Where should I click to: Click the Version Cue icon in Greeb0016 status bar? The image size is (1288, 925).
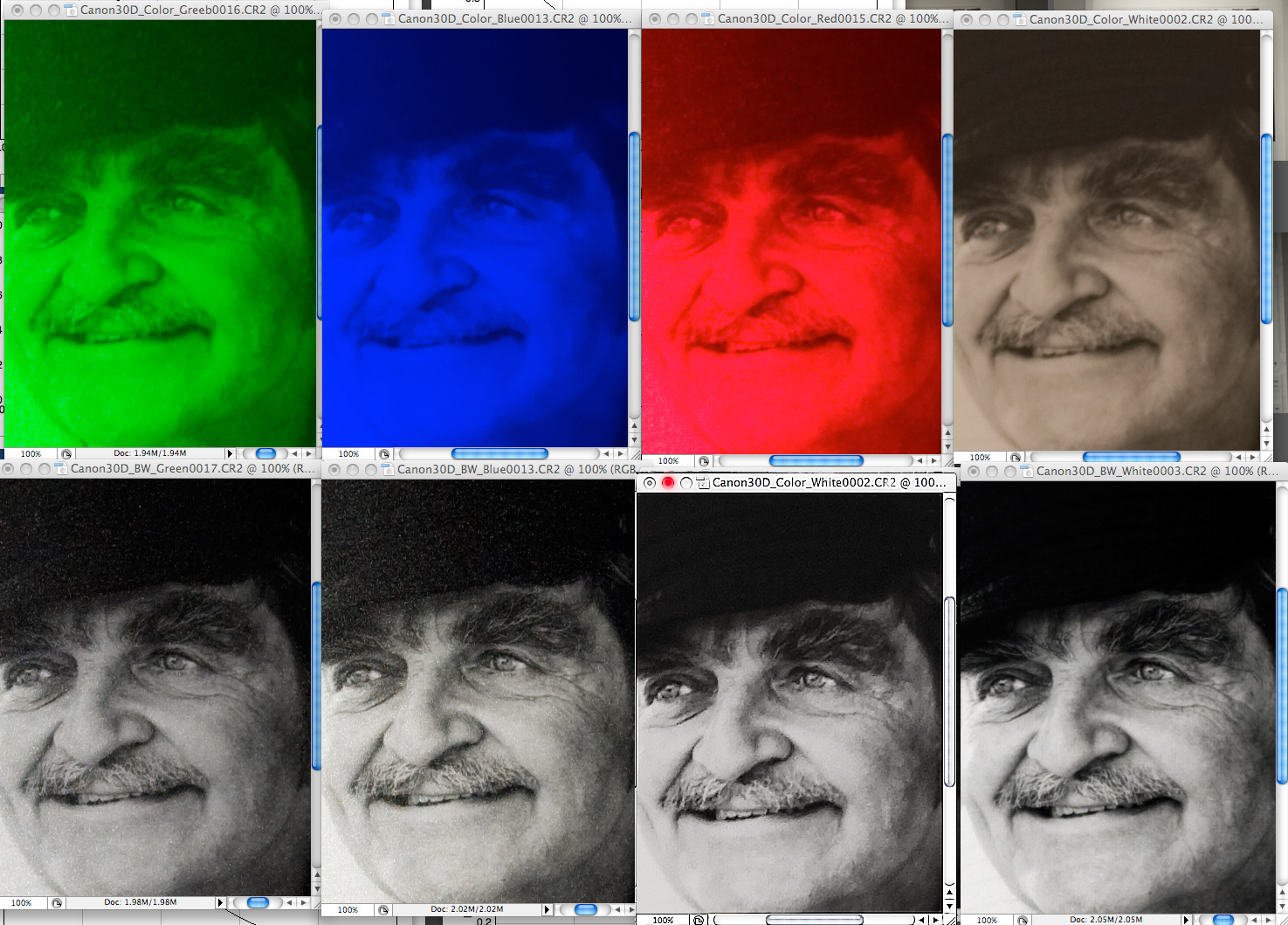[x=66, y=454]
